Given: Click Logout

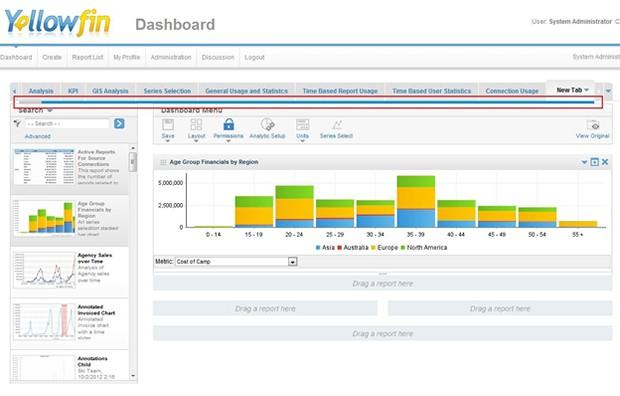Looking at the screenshot, I should click(254, 57).
